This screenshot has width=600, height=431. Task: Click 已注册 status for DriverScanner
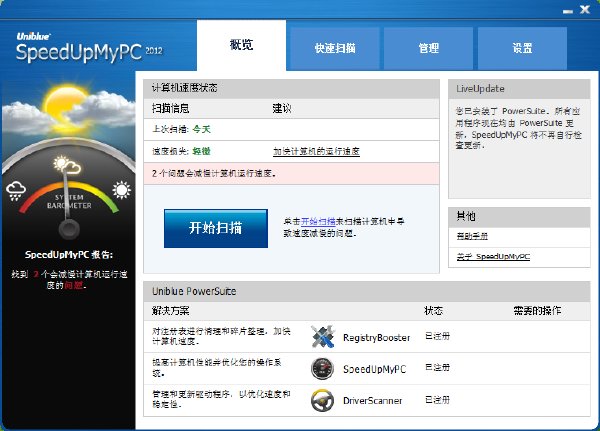click(x=437, y=400)
